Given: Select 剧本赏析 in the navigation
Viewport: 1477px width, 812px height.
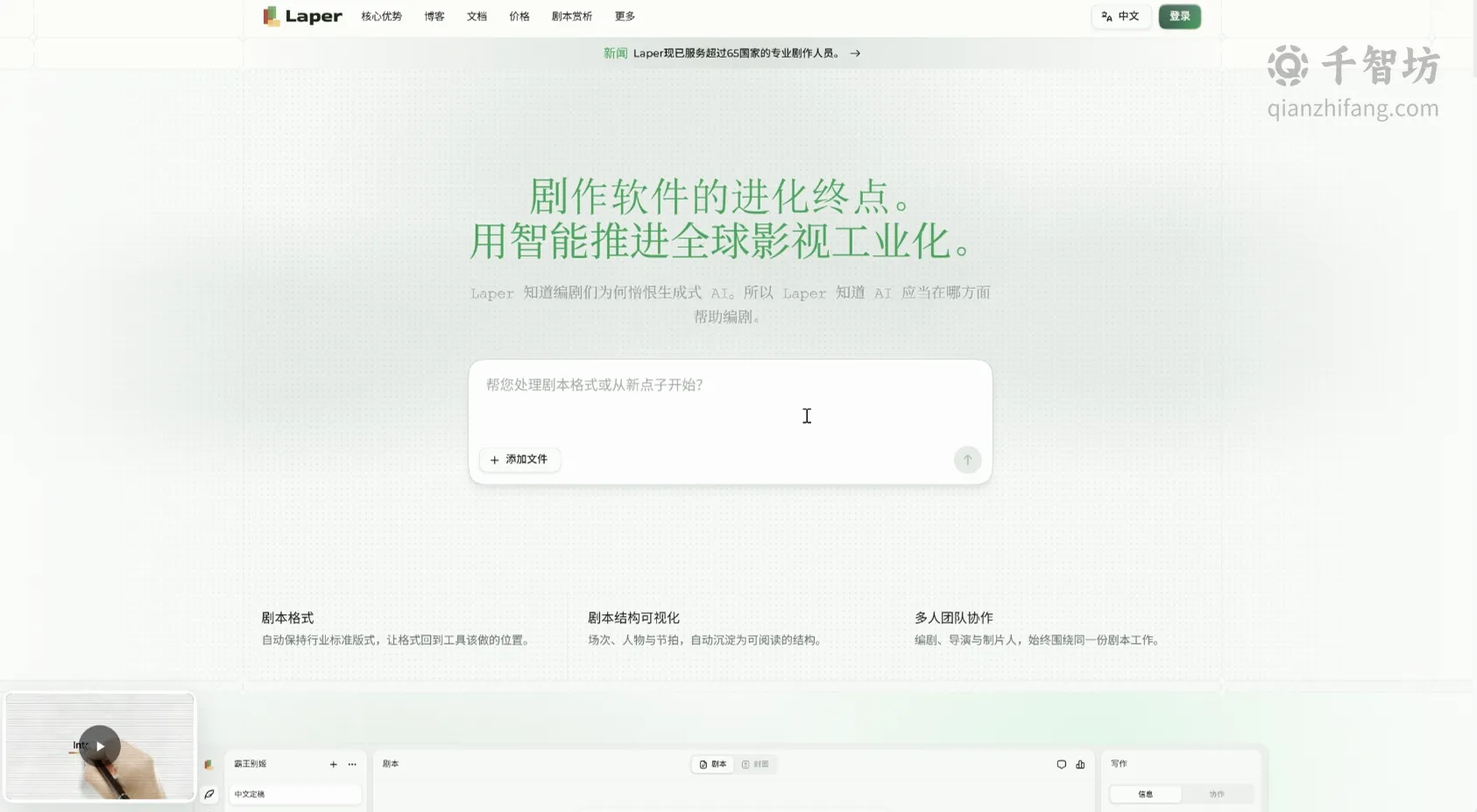Looking at the screenshot, I should (x=572, y=17).
